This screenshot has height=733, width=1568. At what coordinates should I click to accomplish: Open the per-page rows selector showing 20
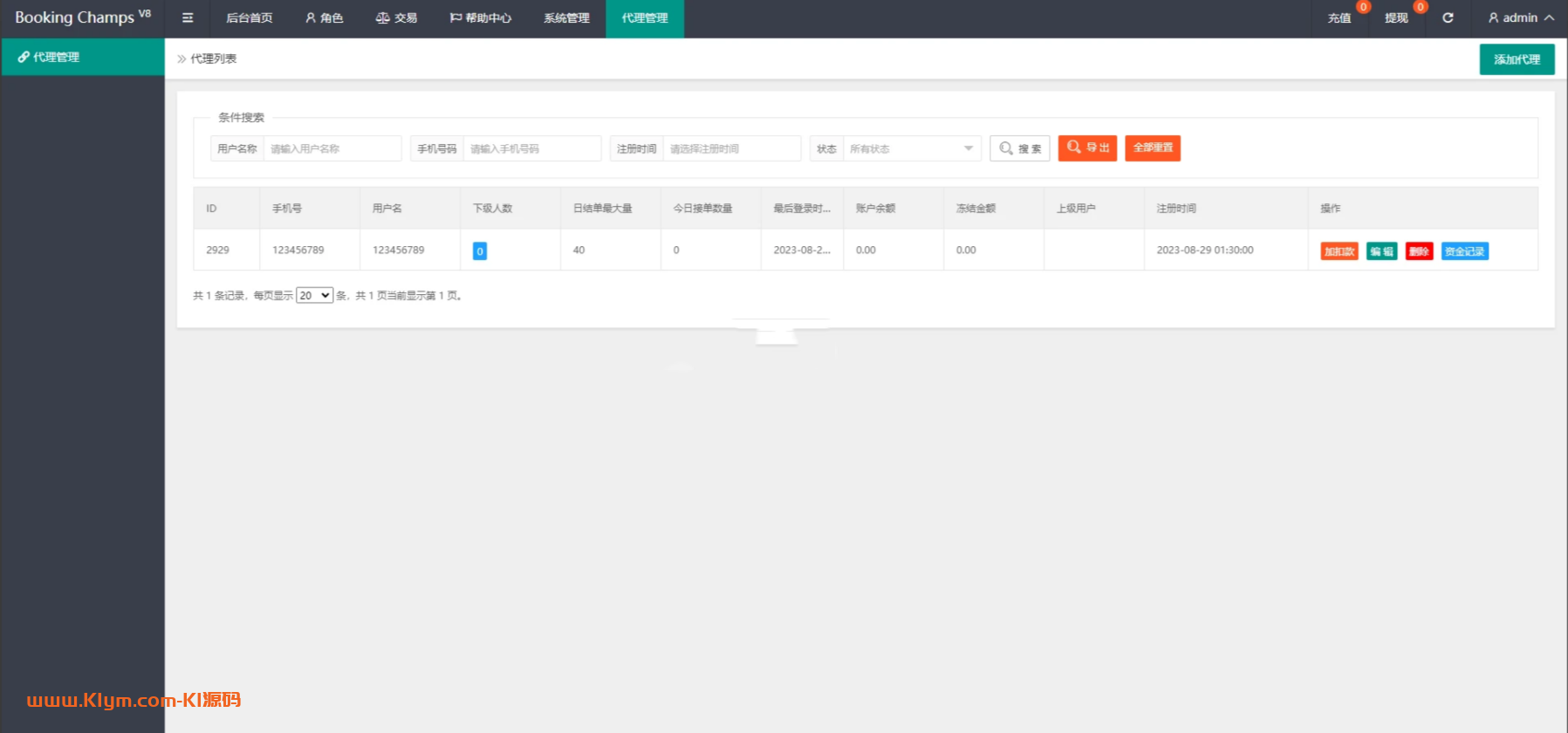point(314,296)
